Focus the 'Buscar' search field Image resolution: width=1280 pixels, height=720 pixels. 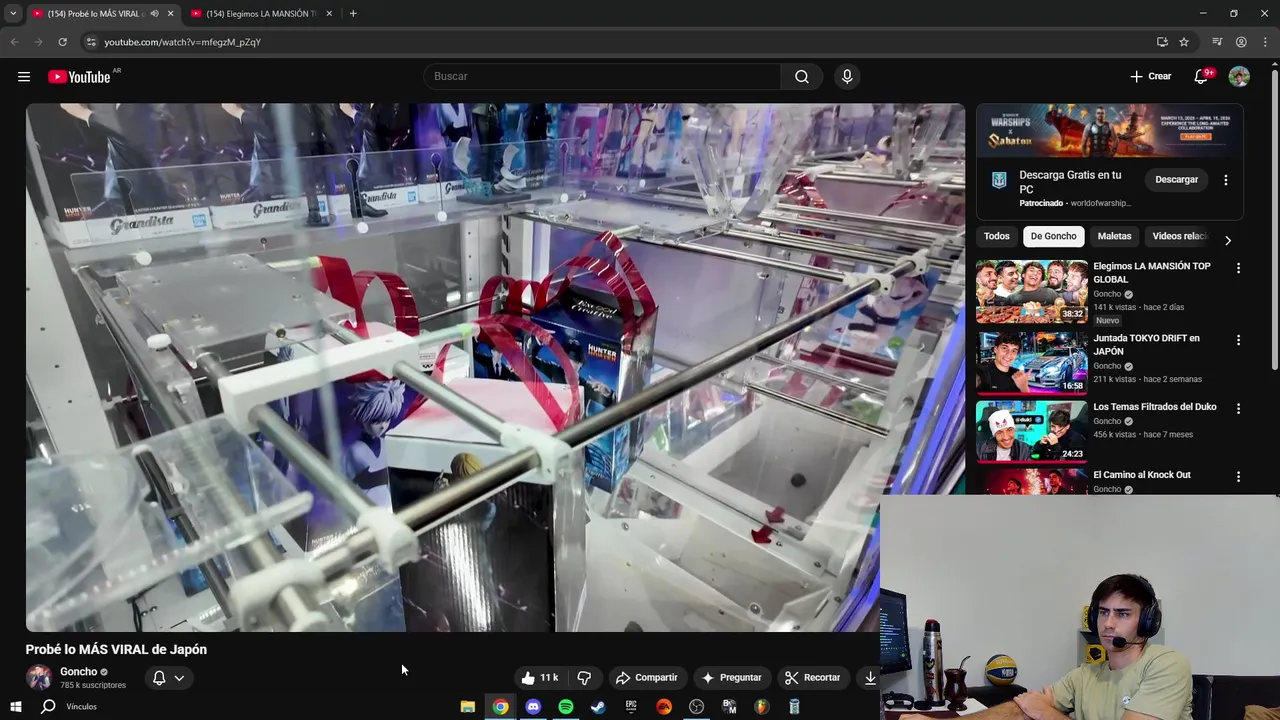[602, 77]
